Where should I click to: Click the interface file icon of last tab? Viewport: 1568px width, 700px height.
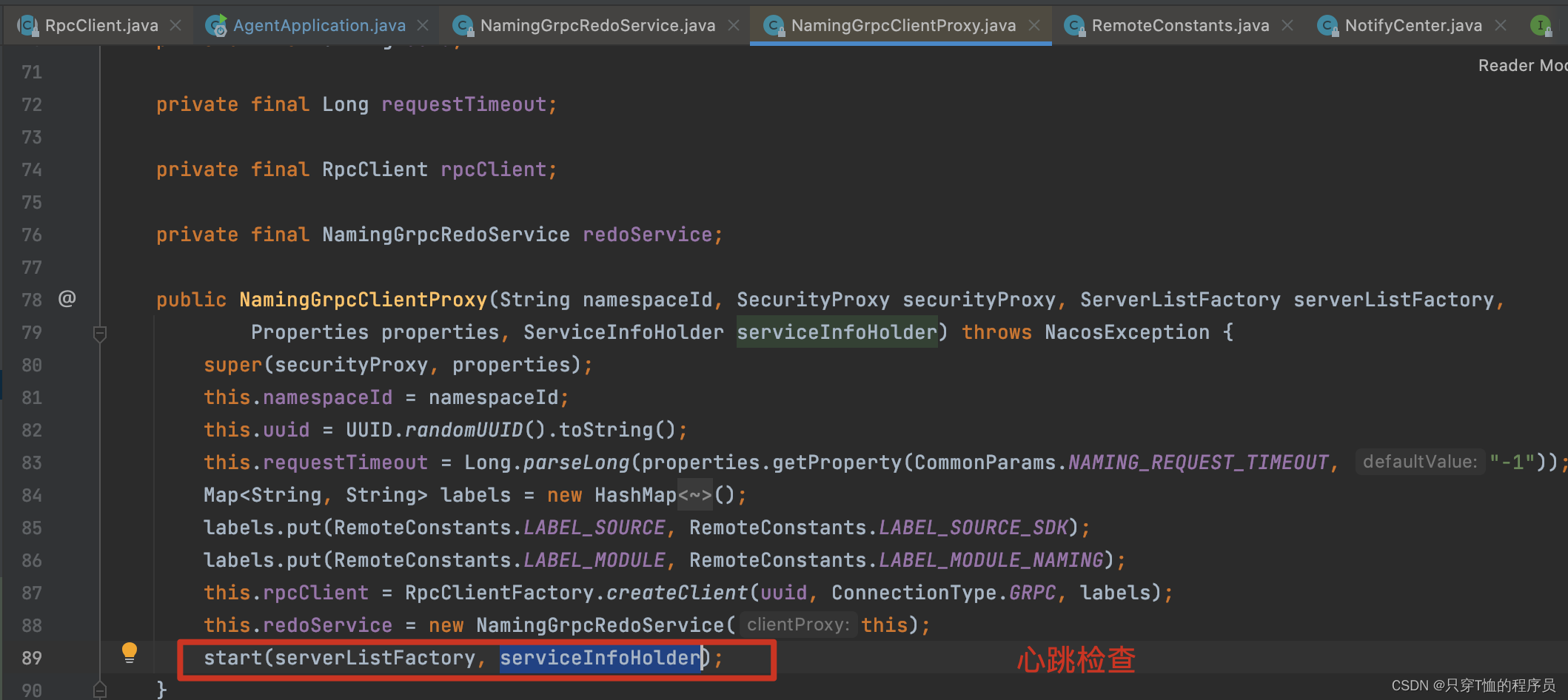coord(1541,26)
